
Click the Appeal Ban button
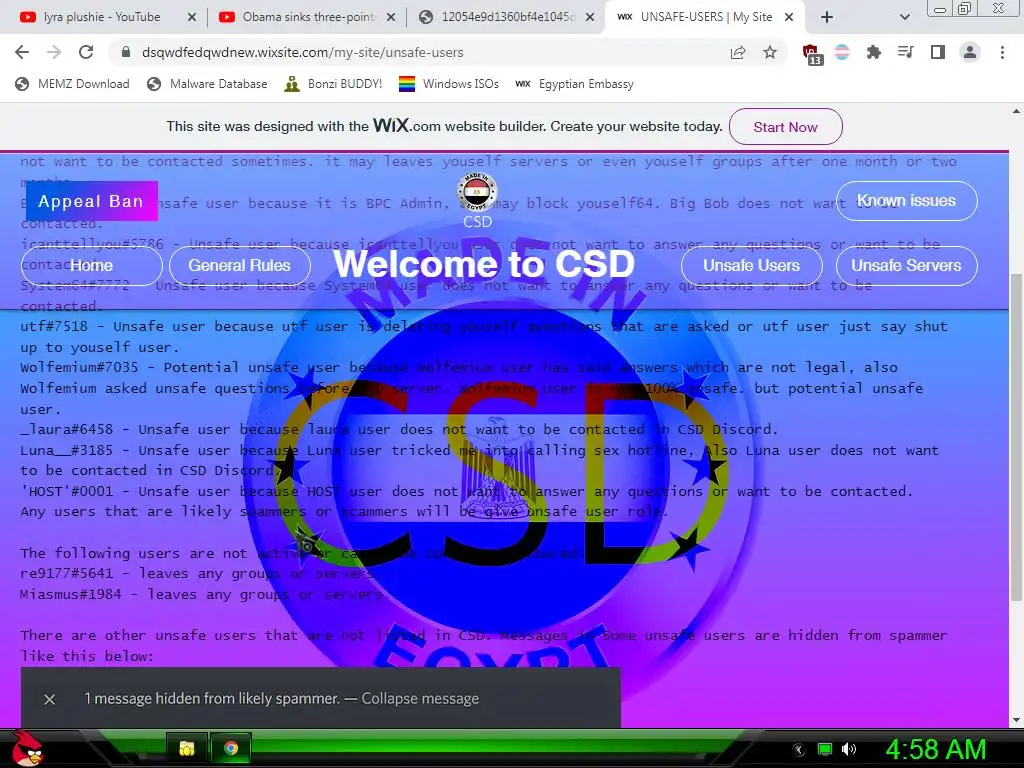click(91, 201)
